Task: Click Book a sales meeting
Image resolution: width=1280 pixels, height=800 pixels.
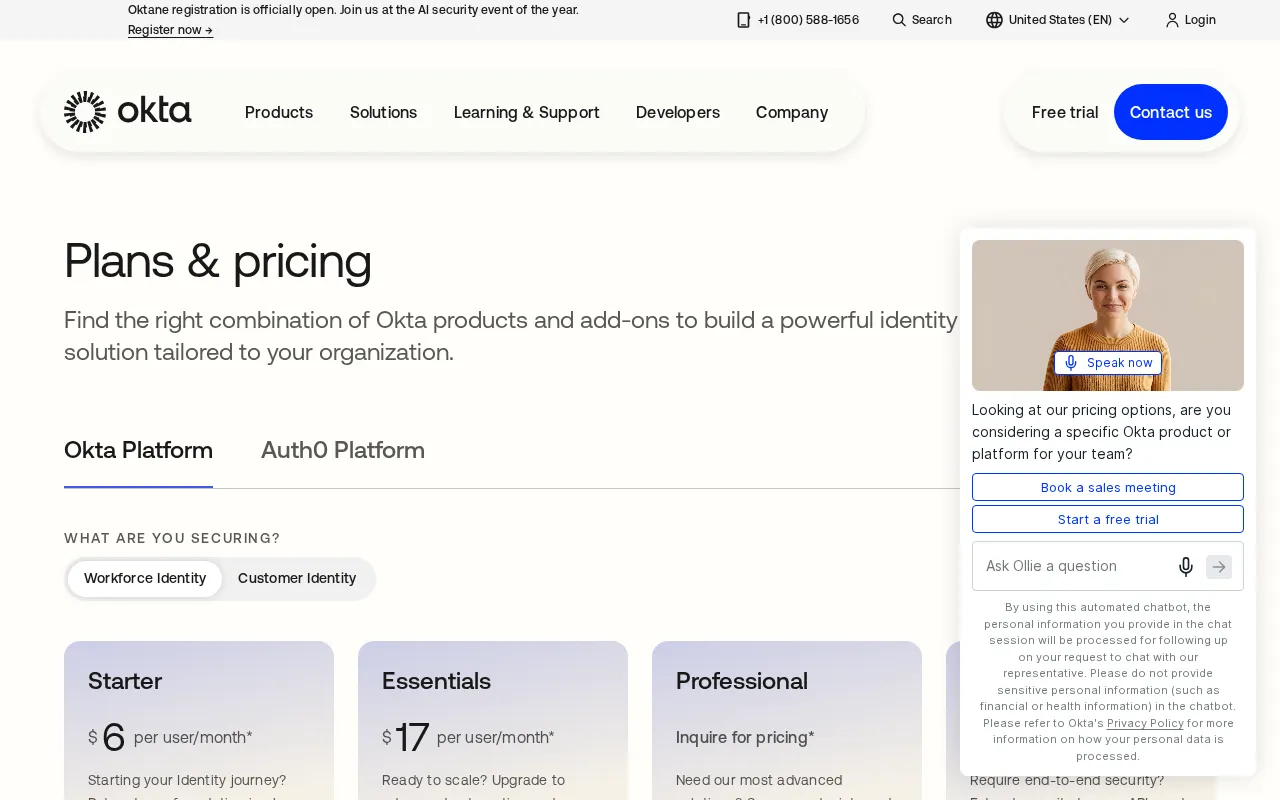Action: tap(1108, 487)
